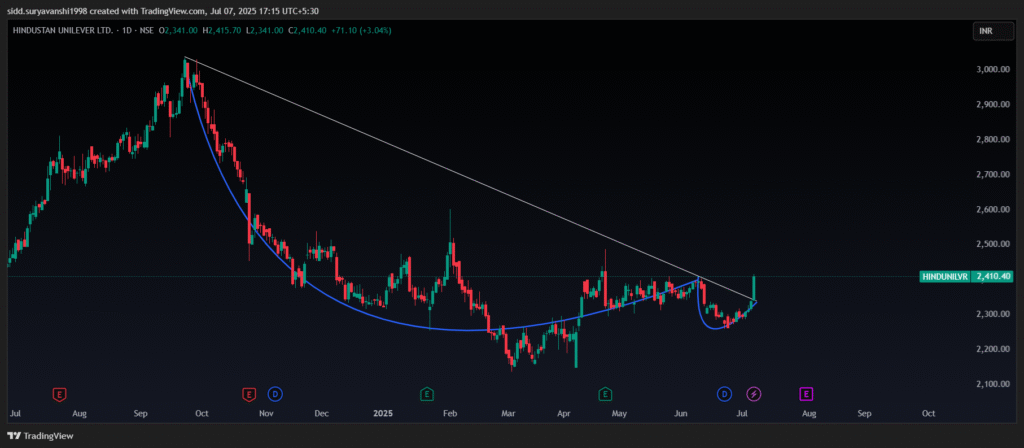This screenshot has height=448, width=1024.
Task: Click the Mar label on time axis
Action: pos(508,413)
